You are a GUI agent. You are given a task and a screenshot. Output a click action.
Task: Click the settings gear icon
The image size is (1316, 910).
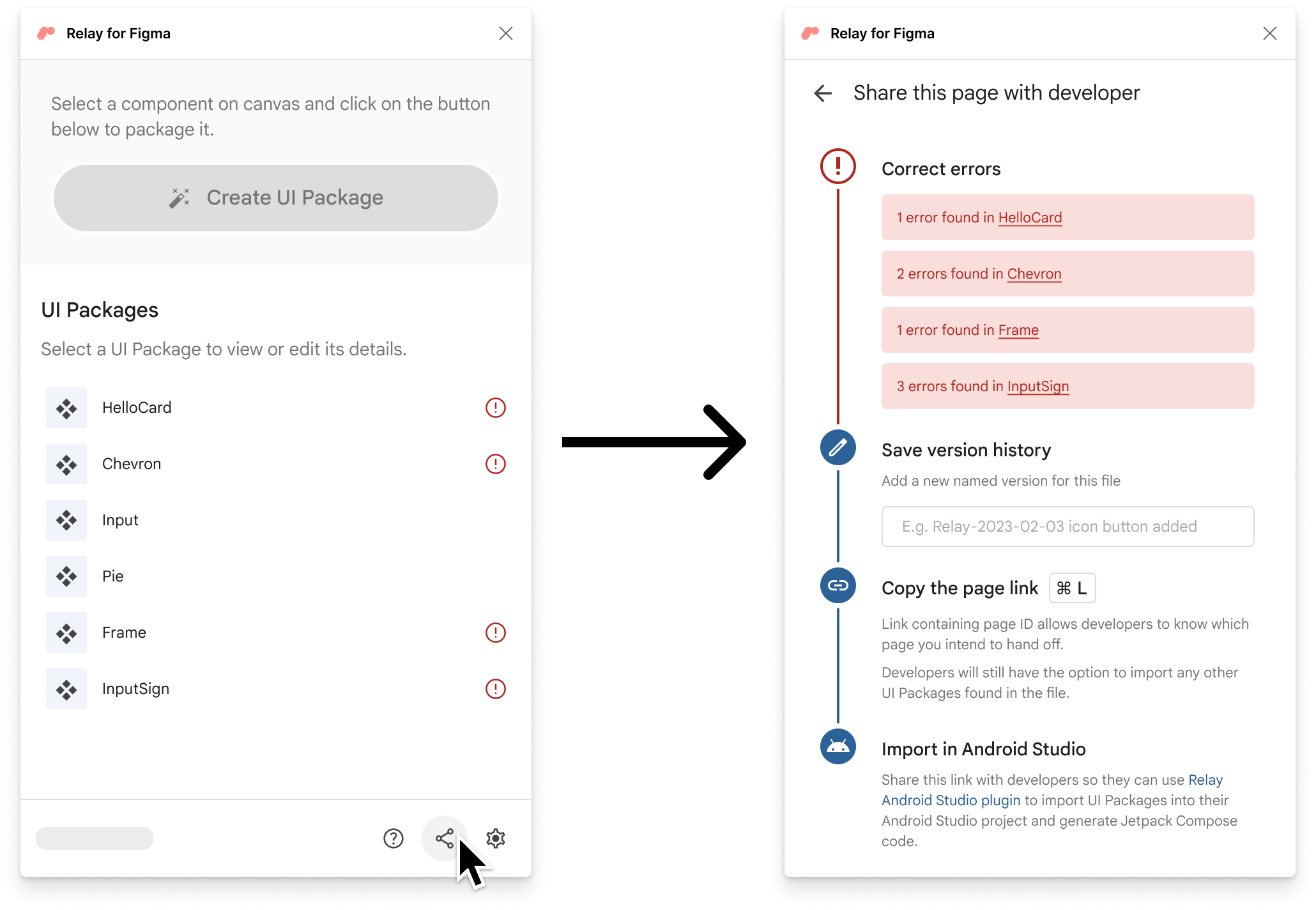[495, 838]
